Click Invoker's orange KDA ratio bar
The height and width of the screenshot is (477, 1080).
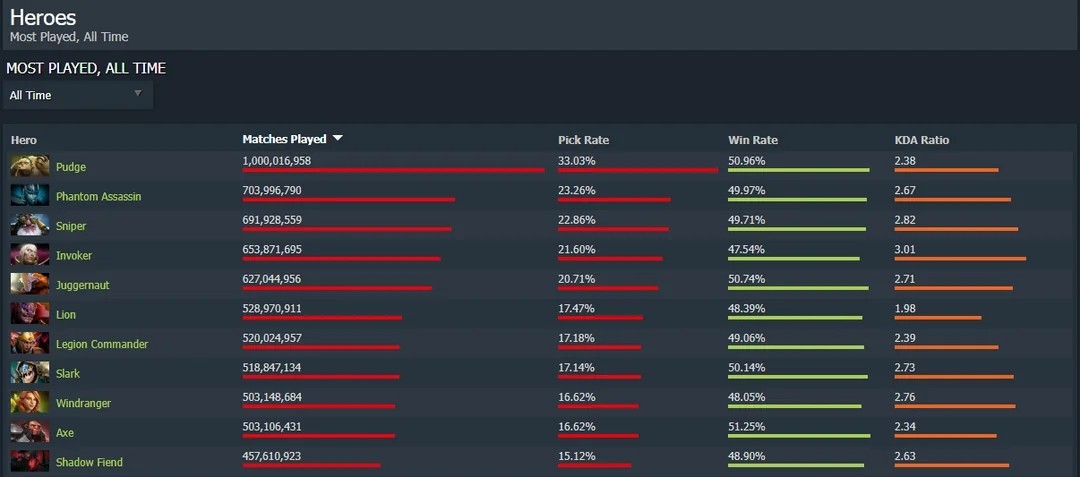[x=960, y=259]
